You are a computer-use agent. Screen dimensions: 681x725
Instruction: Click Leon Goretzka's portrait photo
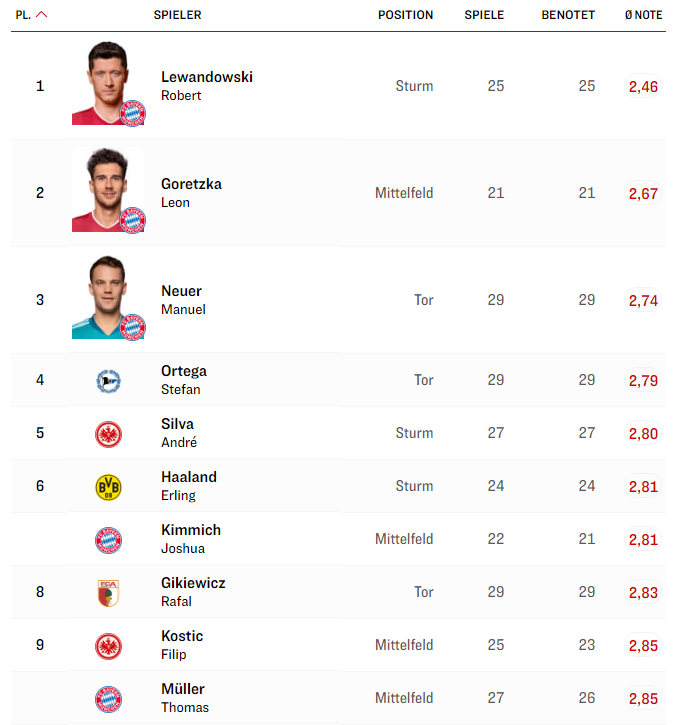pos(108,190)
